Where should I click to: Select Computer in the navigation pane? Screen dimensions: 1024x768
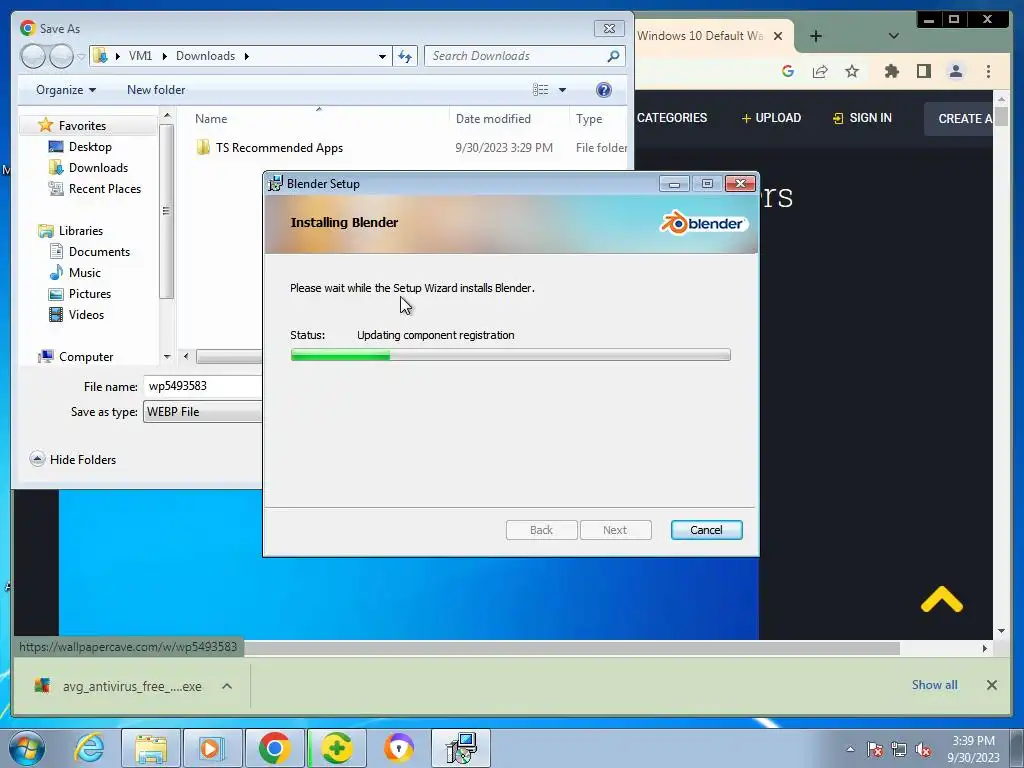pyautogui.click(x=86, y=357)
